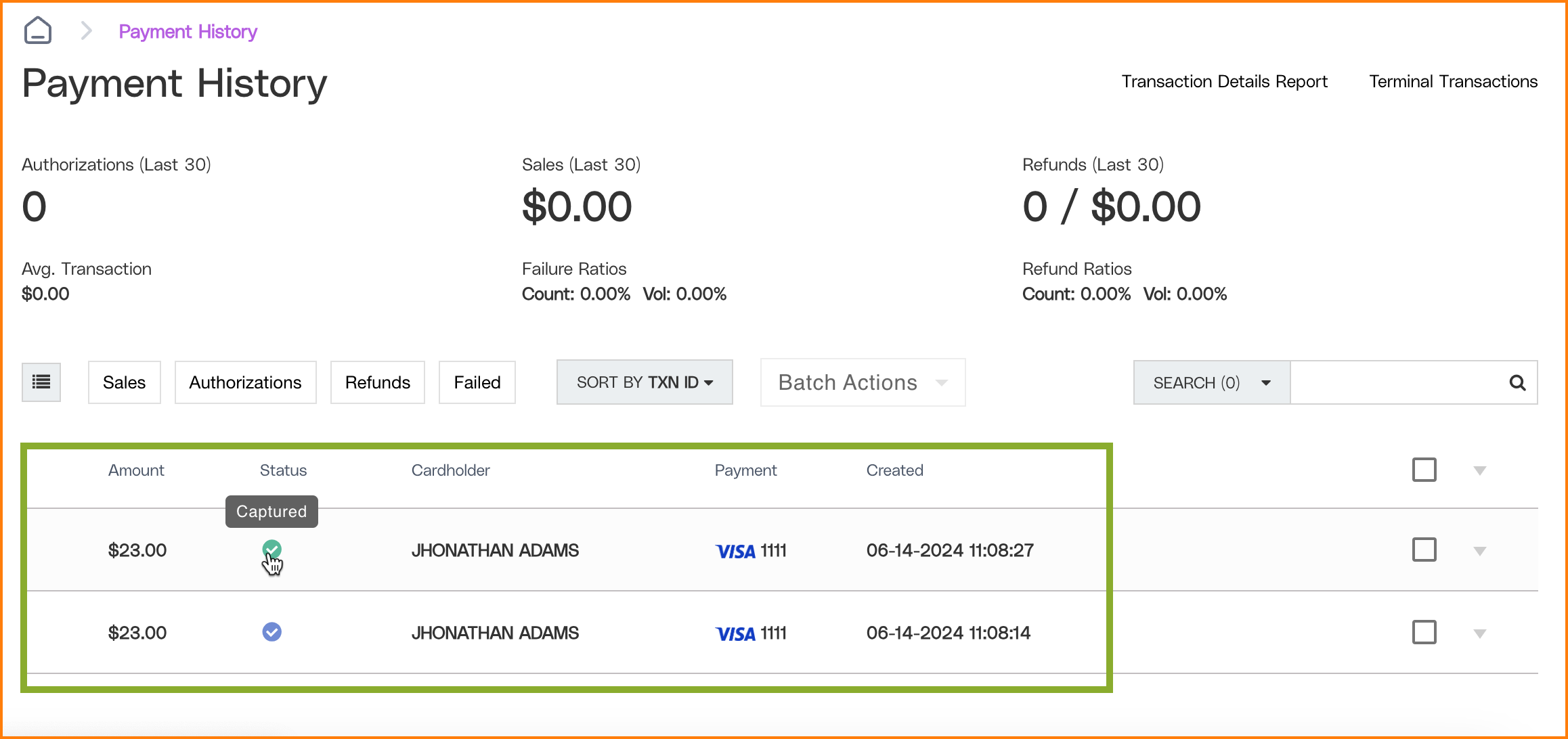Open the Sort By TXN ID dropdown
Viewport: 1568px width, 739px height.
[x=644, y=382]
